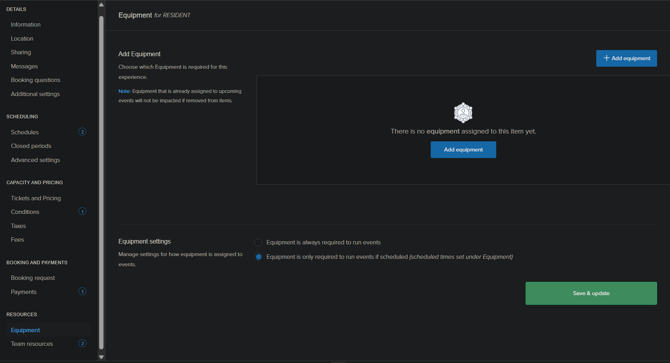Select Equipment only required if scheduled option
The image size is (670, 363).
tap(258, 257)
